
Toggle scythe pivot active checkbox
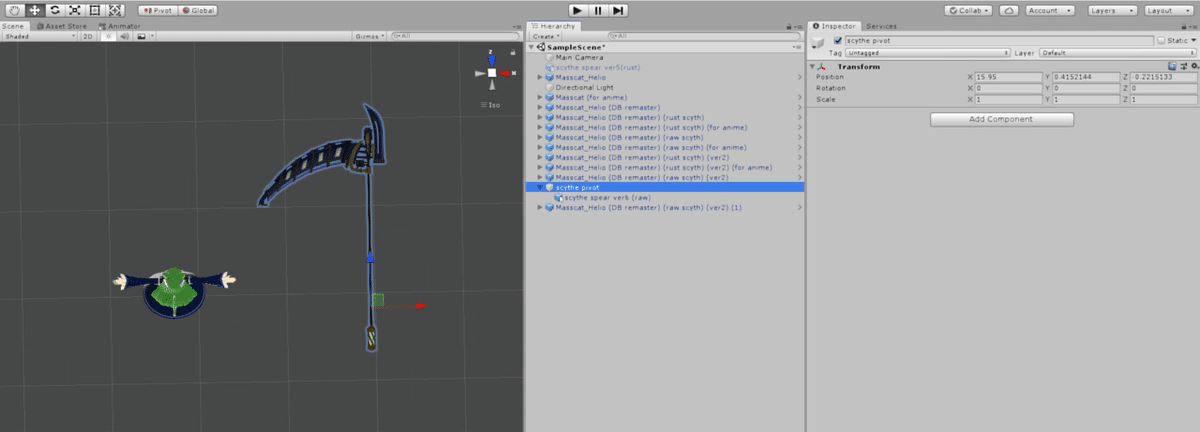point(837,41)
